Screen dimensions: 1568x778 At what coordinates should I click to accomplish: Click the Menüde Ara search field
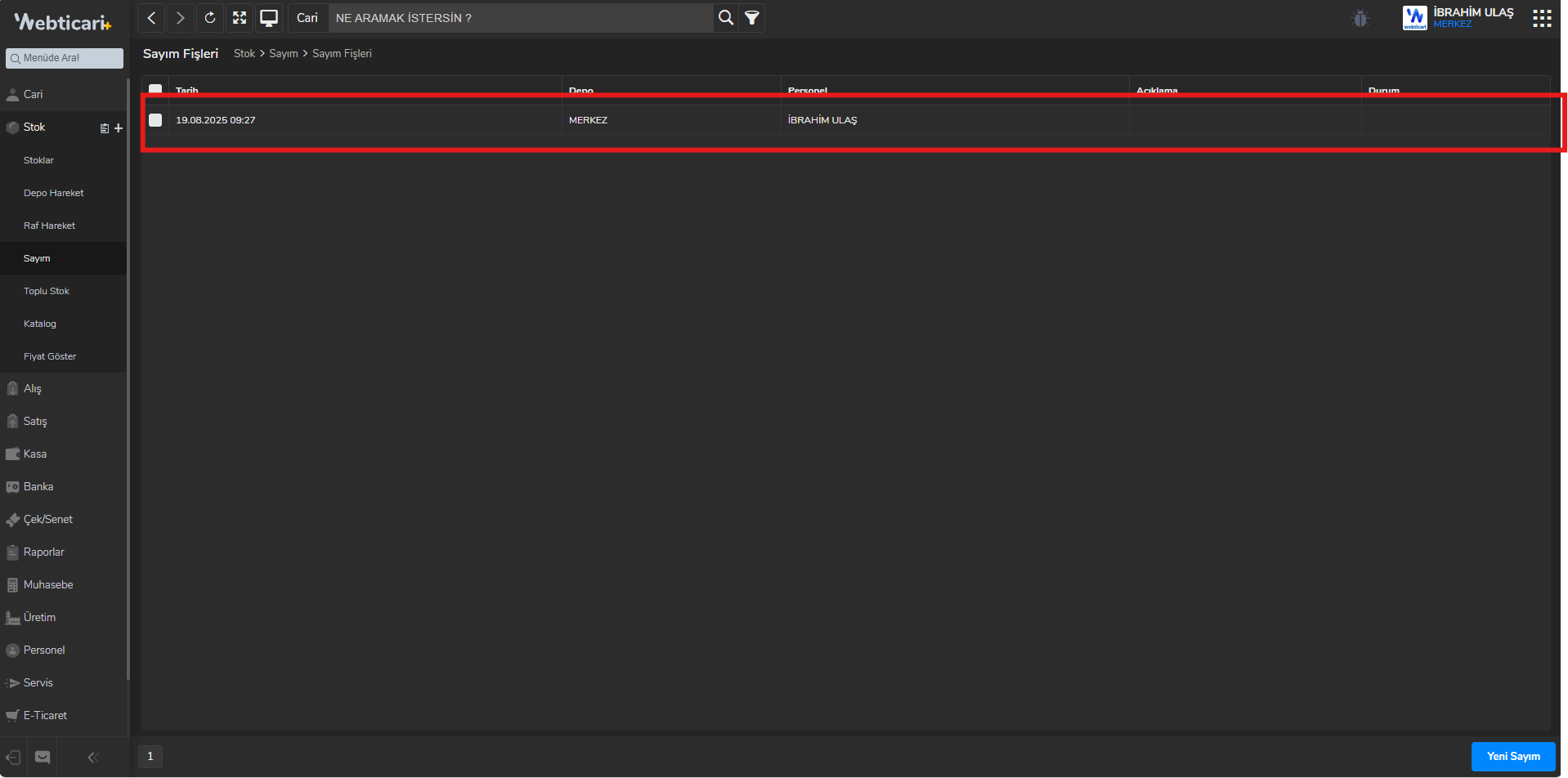[x=65, y=58]
